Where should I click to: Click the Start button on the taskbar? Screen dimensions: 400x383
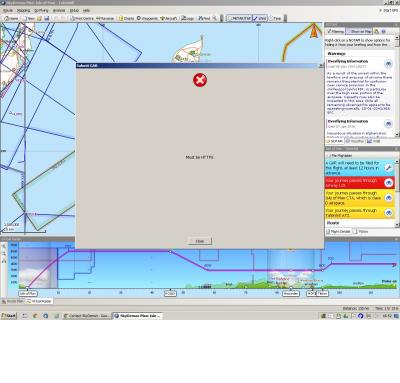coord(9,315)
